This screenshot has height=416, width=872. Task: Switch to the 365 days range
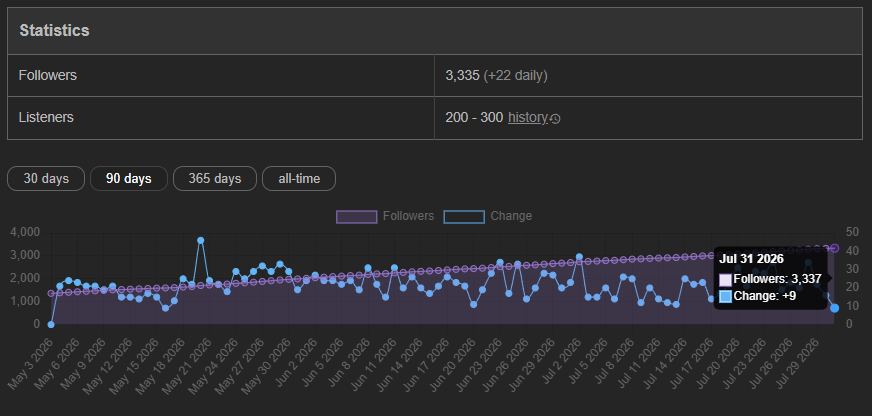coord(215,179)
